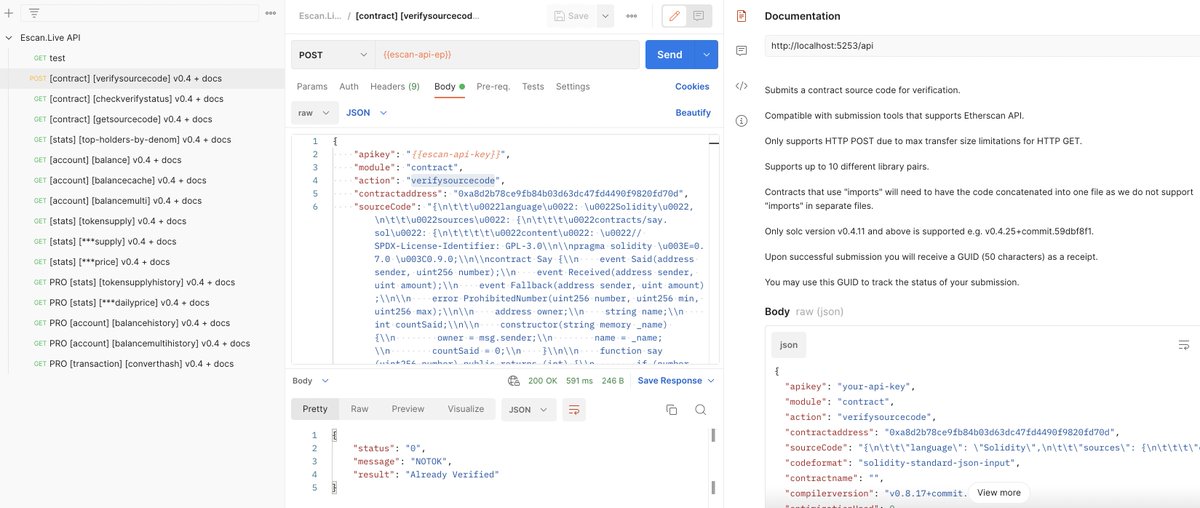The width and height of the screenshot is (1200, 508).
Task: Switch response view to Raw
Action: click(359, 409)
